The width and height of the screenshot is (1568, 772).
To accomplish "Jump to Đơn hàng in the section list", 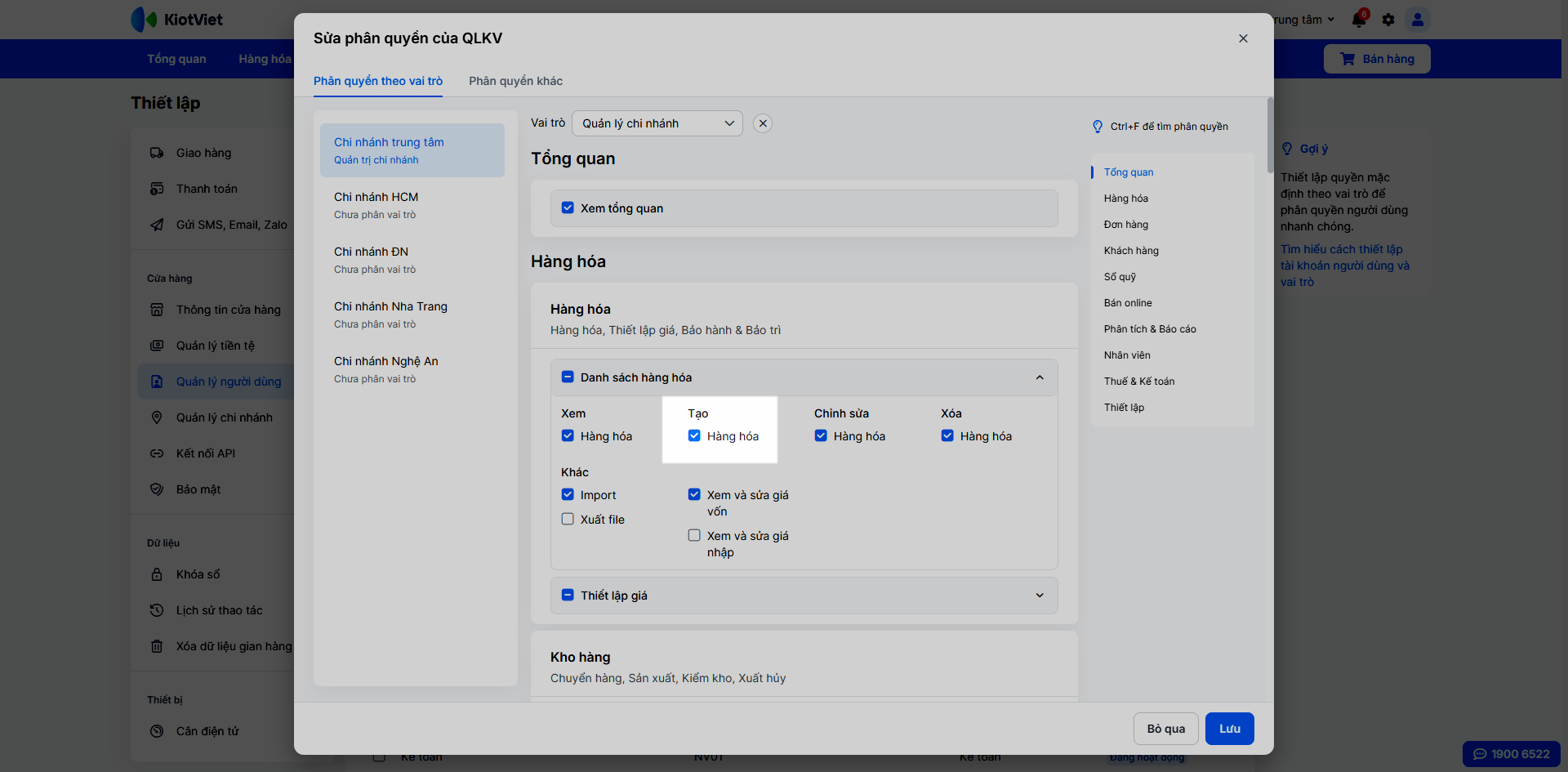I will [1125, 225].
